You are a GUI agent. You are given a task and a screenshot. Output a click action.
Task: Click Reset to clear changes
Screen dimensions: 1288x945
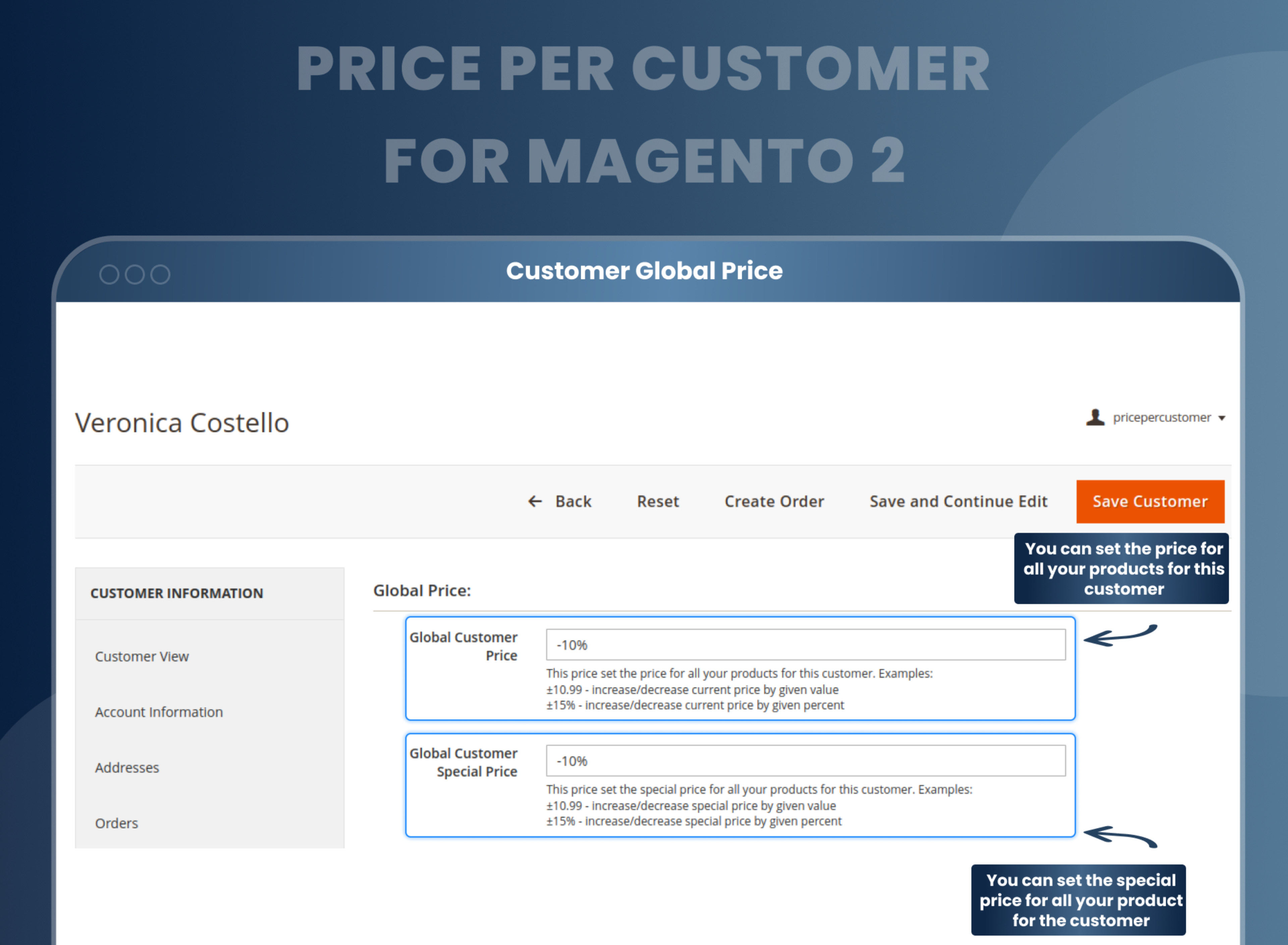(x=657, y=502)
